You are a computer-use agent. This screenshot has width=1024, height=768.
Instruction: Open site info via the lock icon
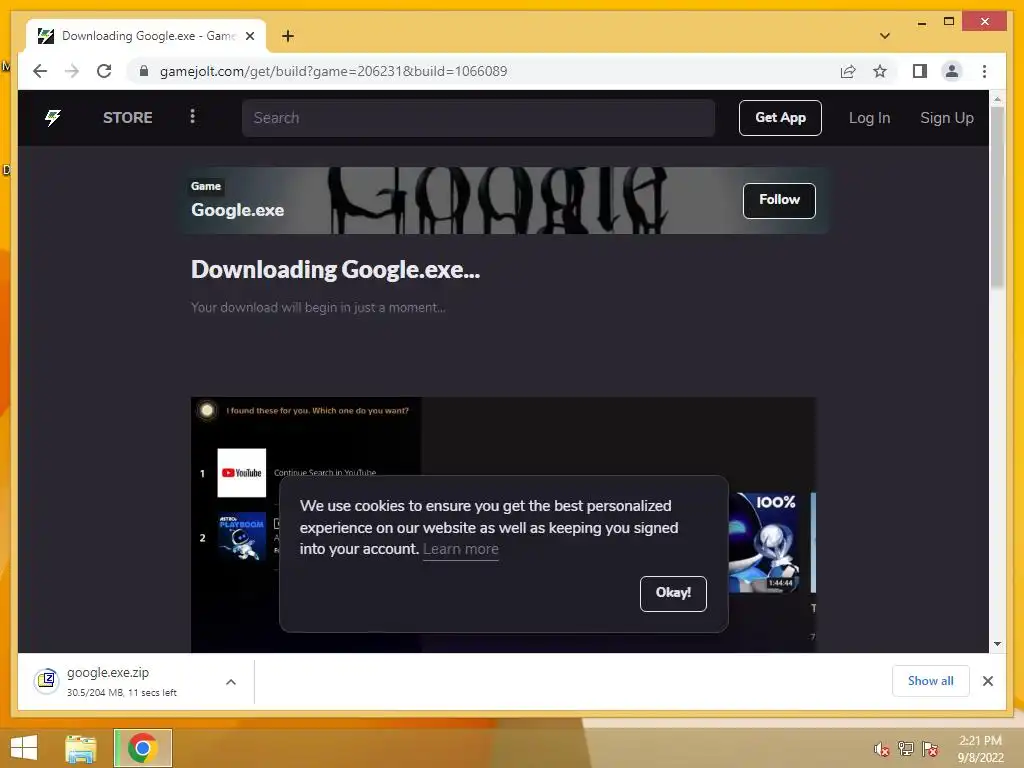coord(144,71)
